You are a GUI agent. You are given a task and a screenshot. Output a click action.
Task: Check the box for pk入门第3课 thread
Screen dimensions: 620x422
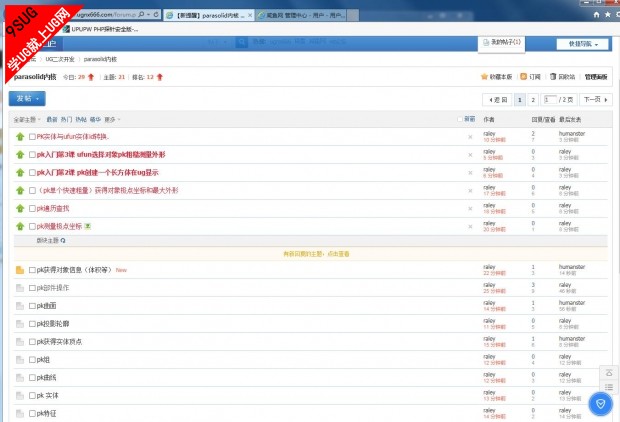(32, 155)
